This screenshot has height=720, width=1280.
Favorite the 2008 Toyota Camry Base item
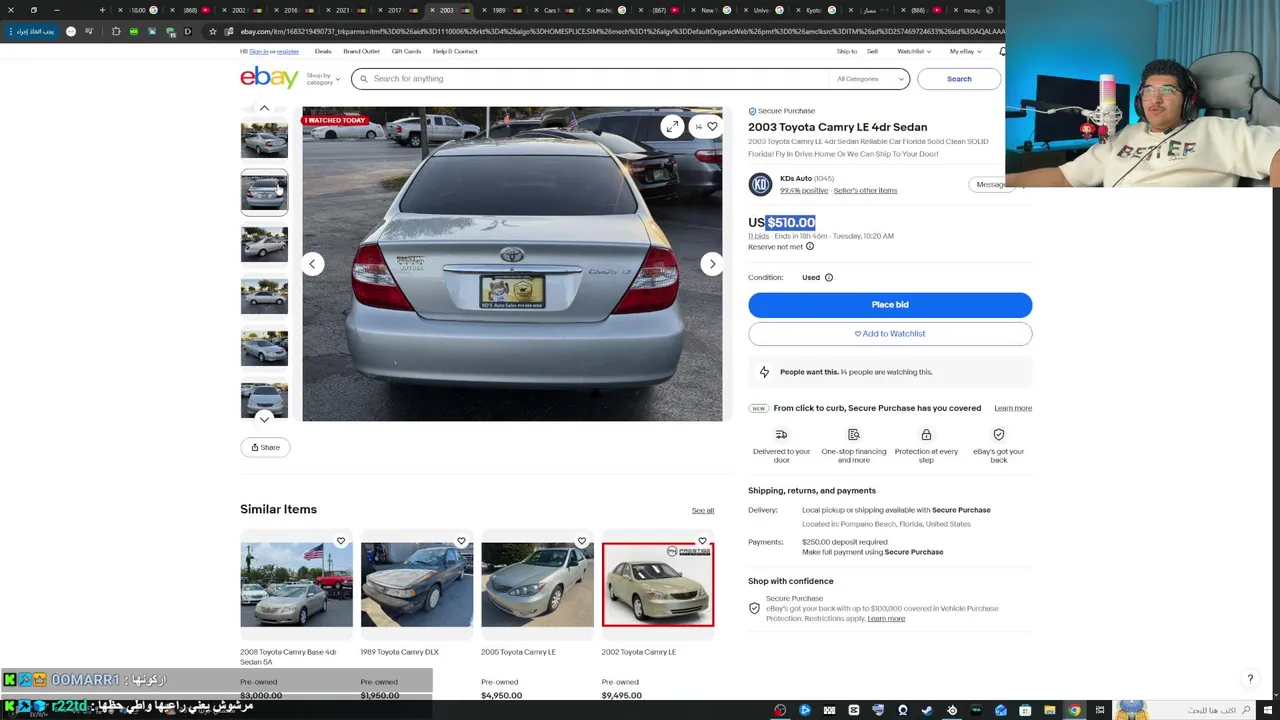click(x=341, y=541)
